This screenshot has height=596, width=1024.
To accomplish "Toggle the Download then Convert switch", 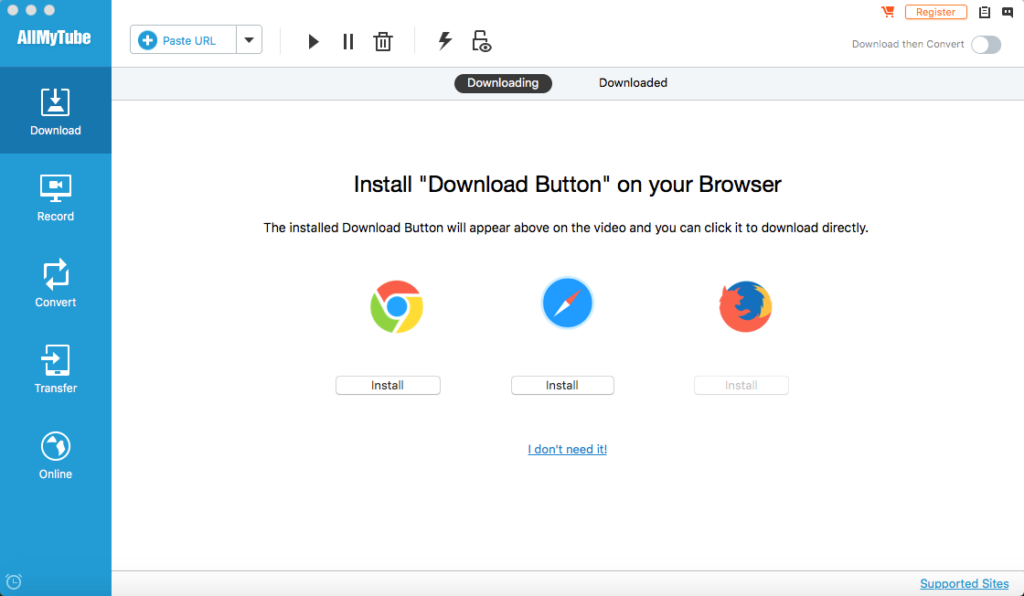I will (x=985, y=44).
